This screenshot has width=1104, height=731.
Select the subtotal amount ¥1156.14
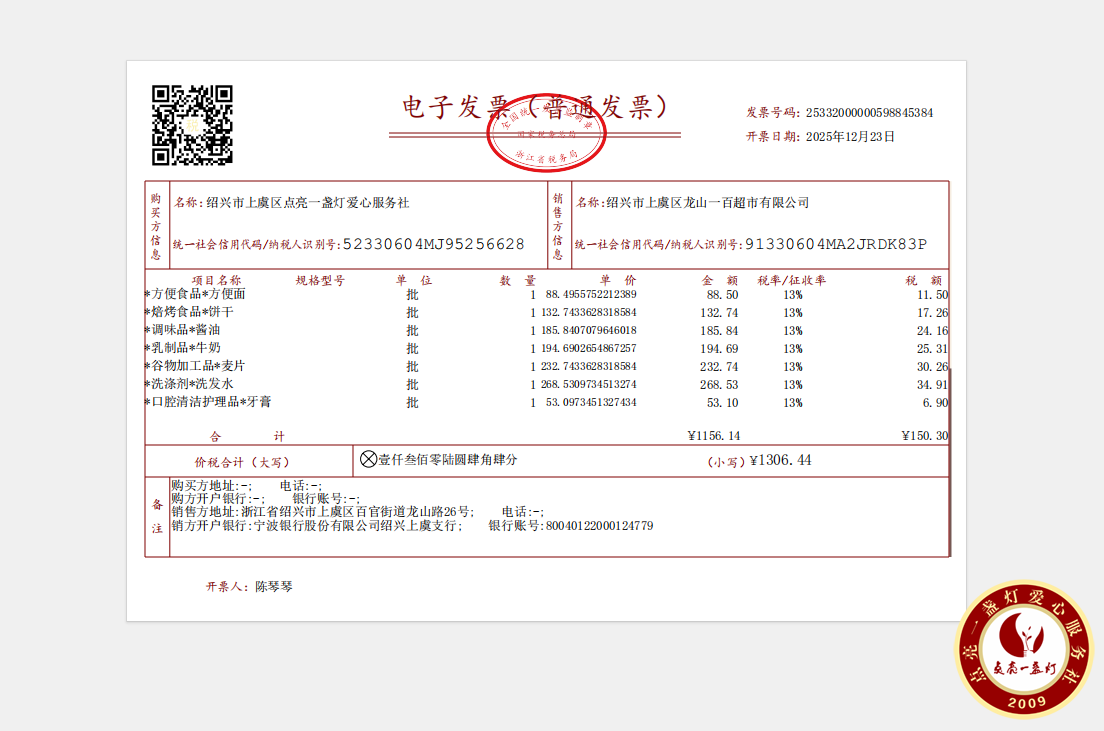pos(713,436)
